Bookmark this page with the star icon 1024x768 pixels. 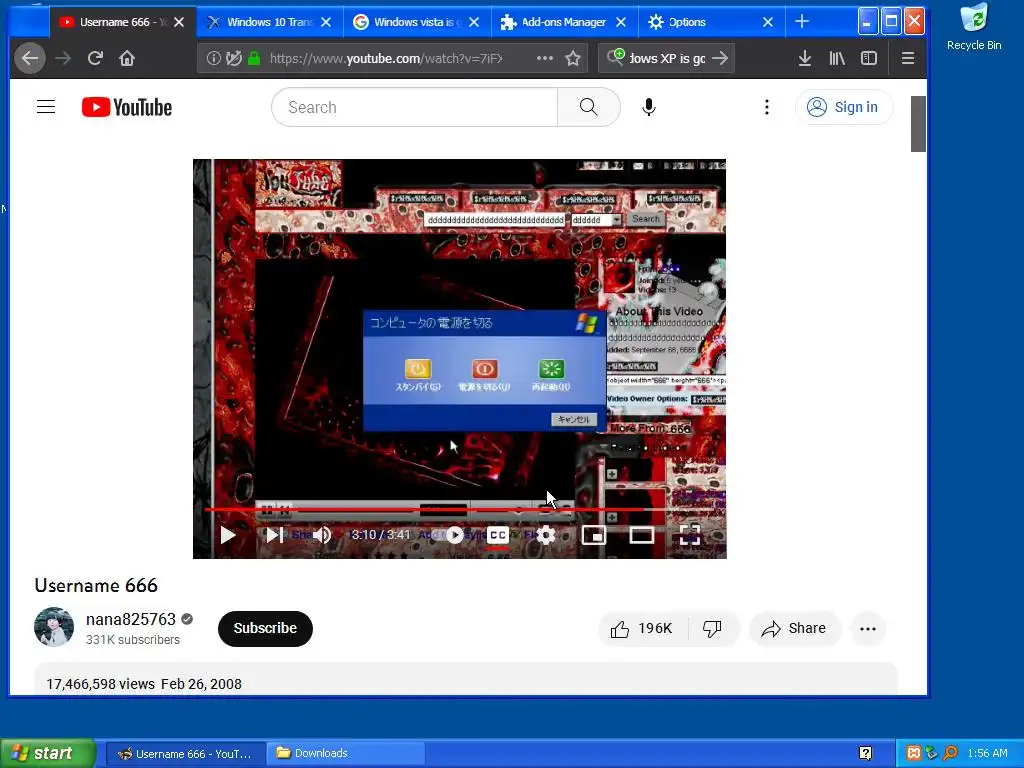573,58
